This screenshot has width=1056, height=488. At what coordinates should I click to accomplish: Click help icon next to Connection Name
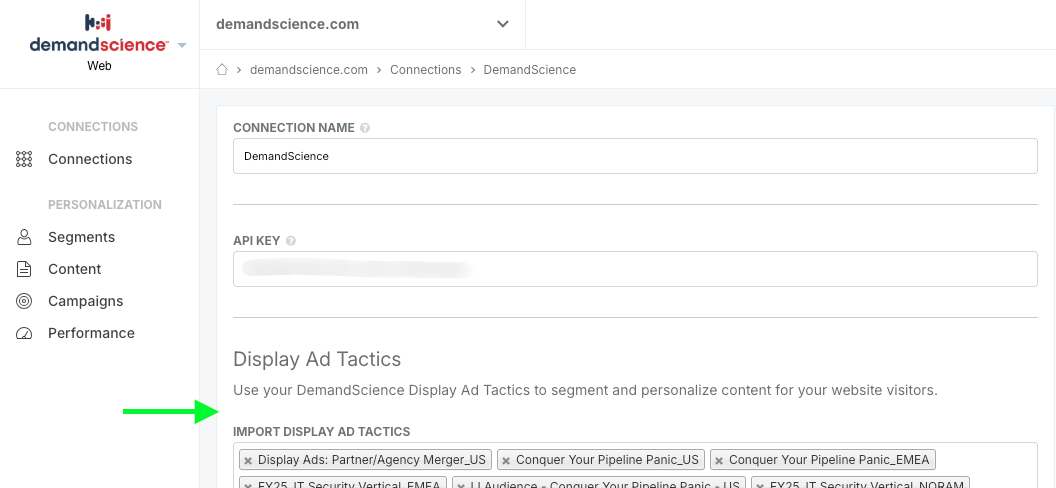point(364,128)
